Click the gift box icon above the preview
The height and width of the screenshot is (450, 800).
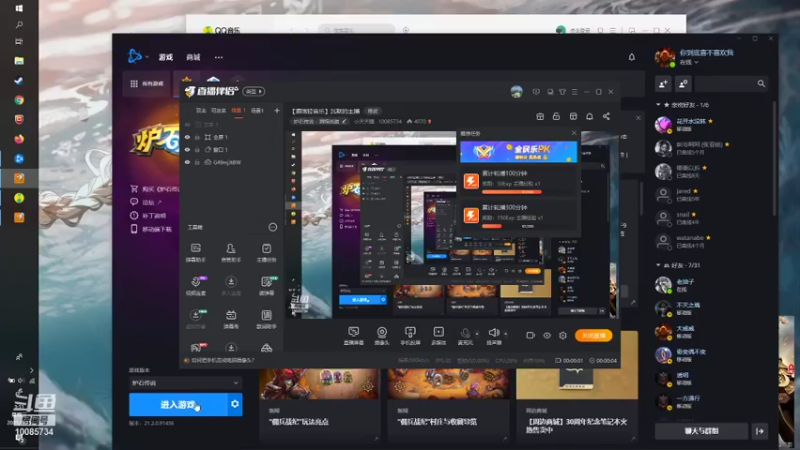coord(540,116)
